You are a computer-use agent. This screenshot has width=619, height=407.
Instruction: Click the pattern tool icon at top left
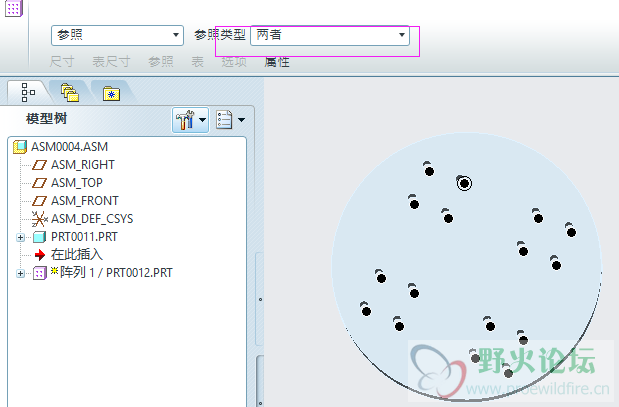[13, 8]
